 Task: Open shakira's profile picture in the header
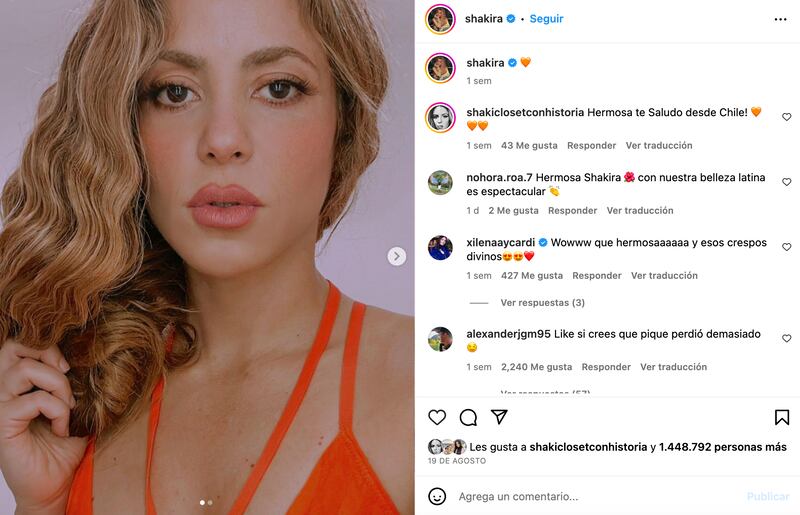(x=440, y=19)
